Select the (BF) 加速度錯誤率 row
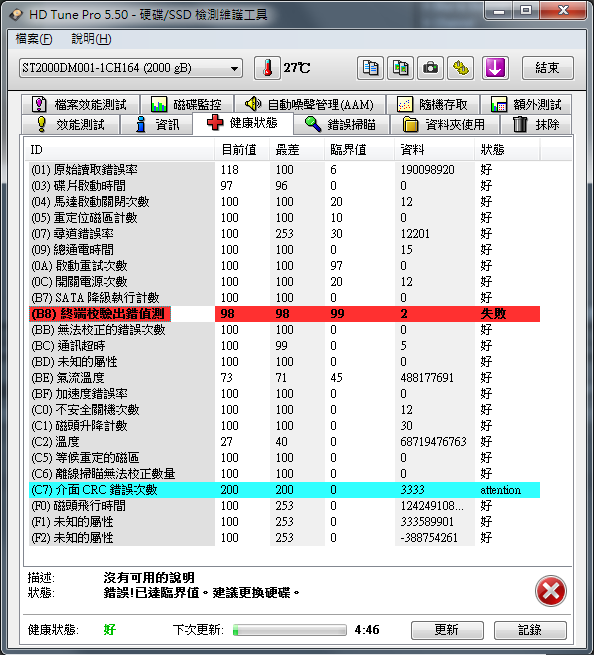Screen dimensions: 594x655 click(x=284, y=394)
